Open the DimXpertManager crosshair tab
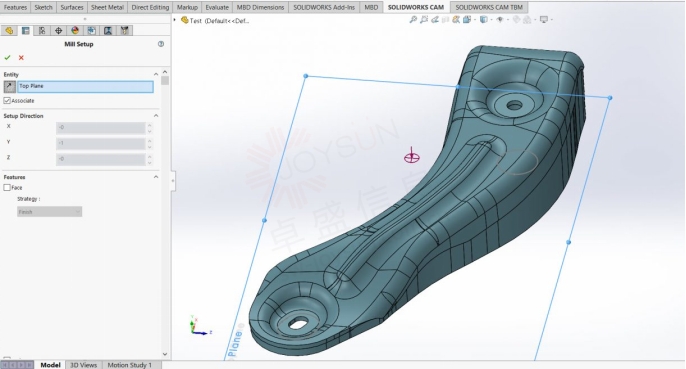This screenshot has width=686, height=369. pyautogui.click(x=59, y=30)
